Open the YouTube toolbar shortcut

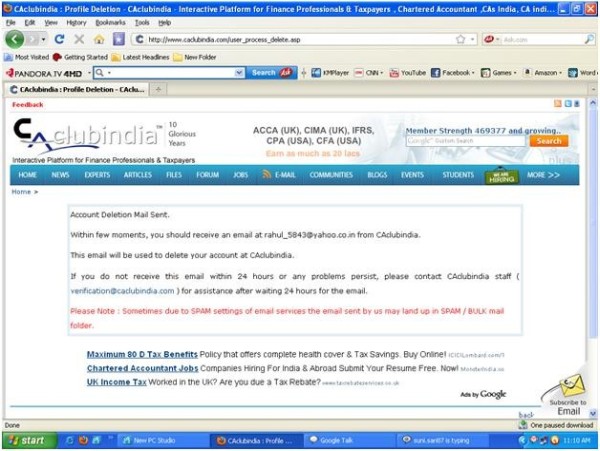click(407, 73)
